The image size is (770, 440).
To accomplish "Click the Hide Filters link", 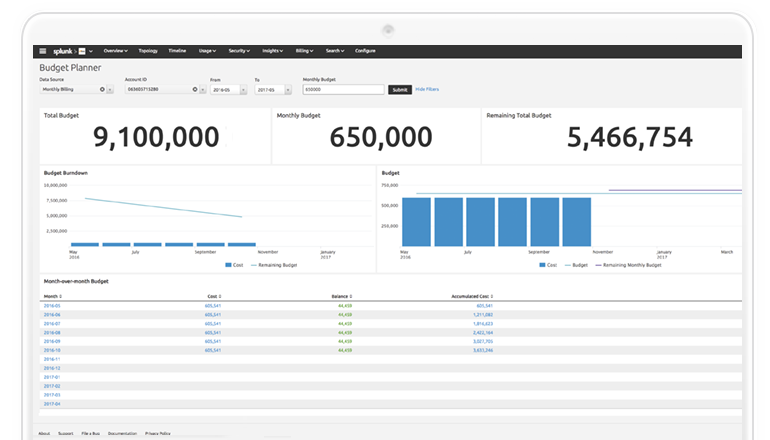I will [427, 89].
